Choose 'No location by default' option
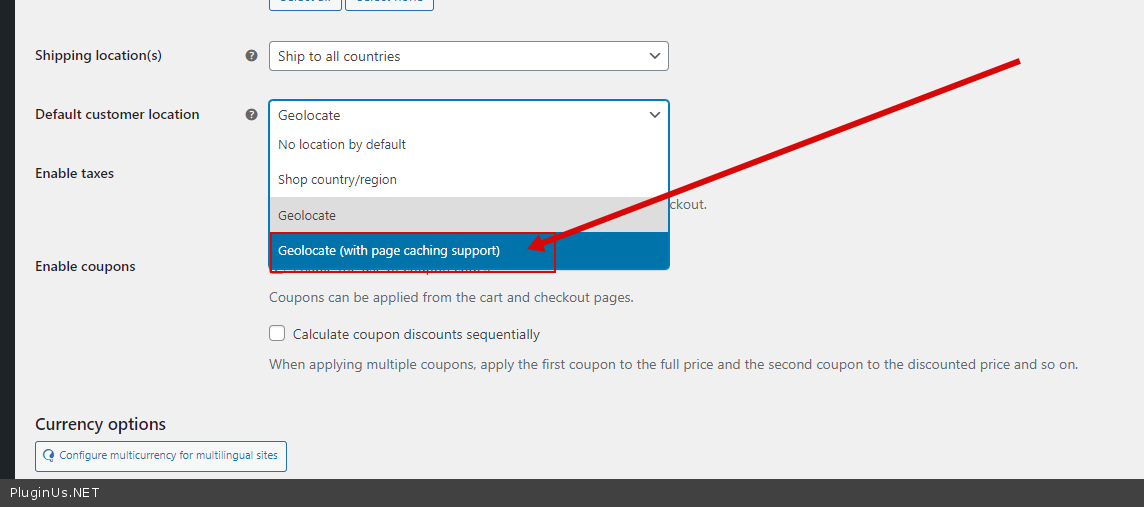 point(342,145)
